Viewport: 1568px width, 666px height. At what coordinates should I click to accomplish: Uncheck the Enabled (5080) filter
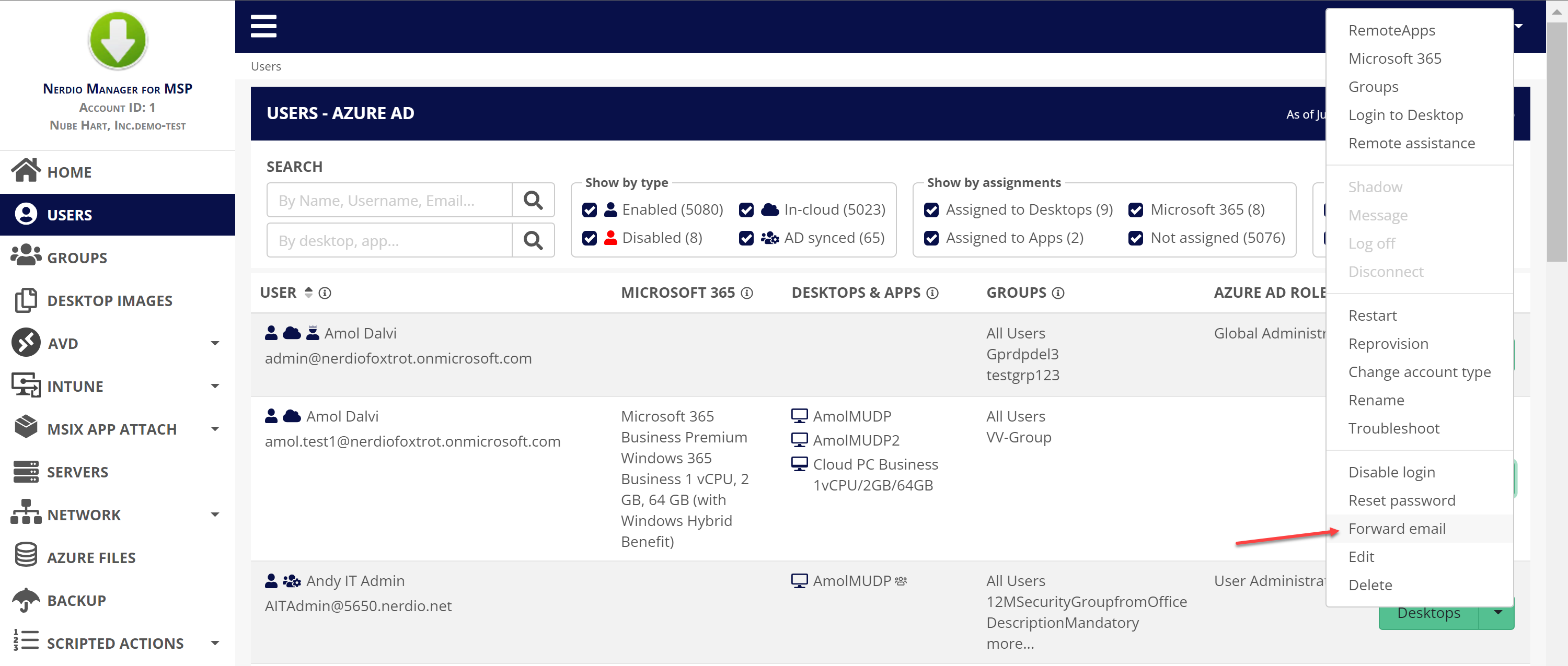pyautogui.click(x=589, y=210)
